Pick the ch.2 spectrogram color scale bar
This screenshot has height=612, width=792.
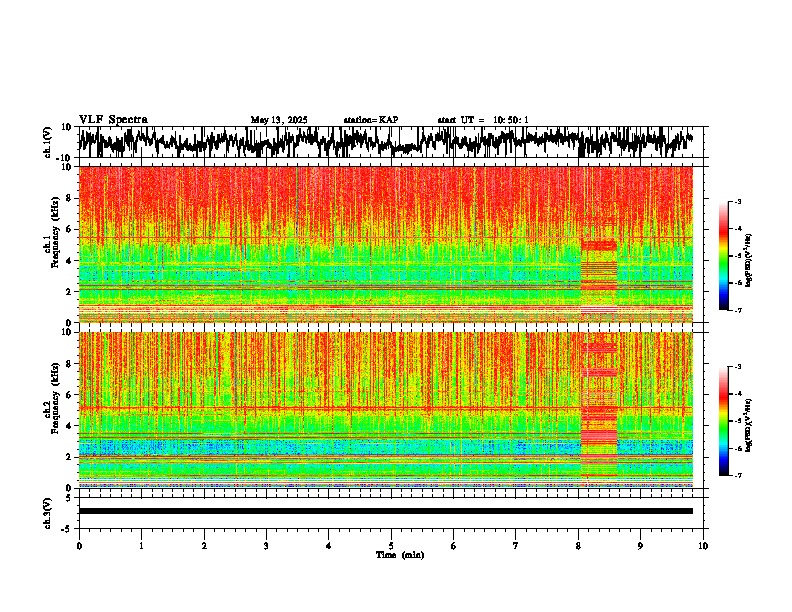pos(723,421)
